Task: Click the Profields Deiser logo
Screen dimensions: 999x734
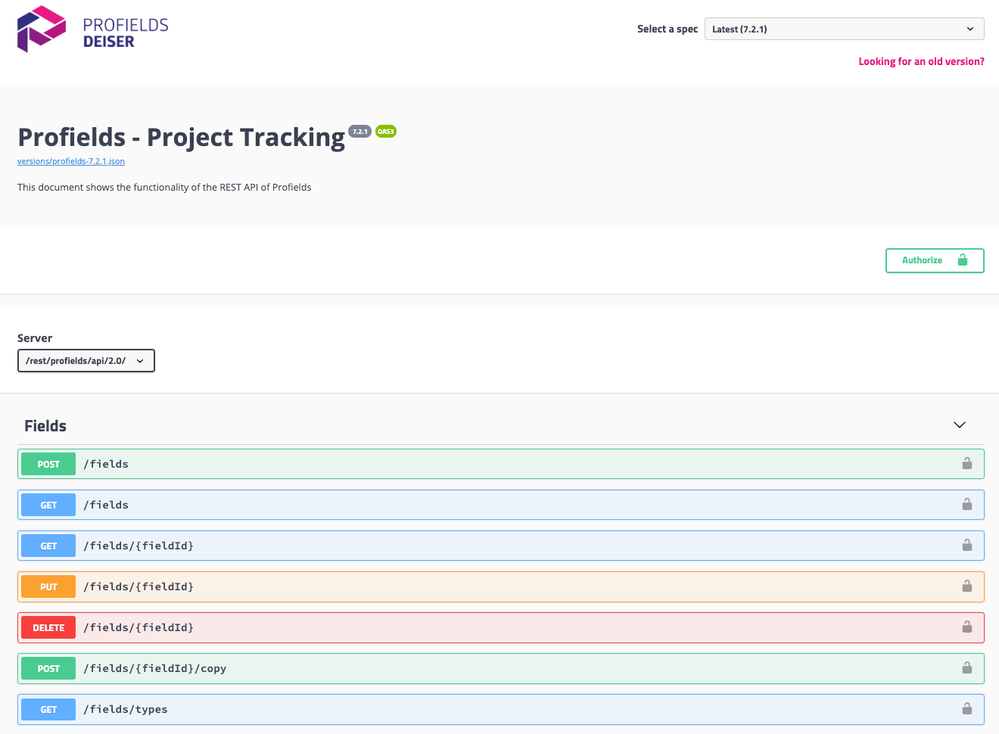Action: pyautogui.click(x=93, y=29)
